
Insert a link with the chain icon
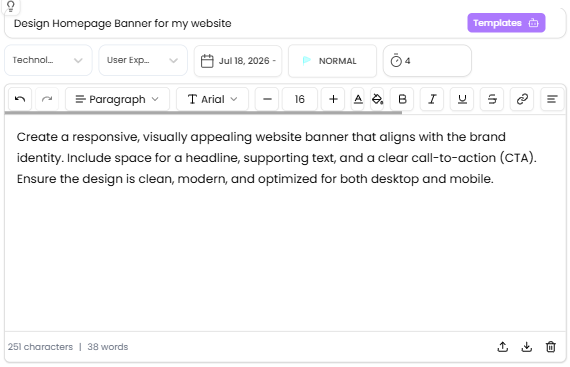522,99
